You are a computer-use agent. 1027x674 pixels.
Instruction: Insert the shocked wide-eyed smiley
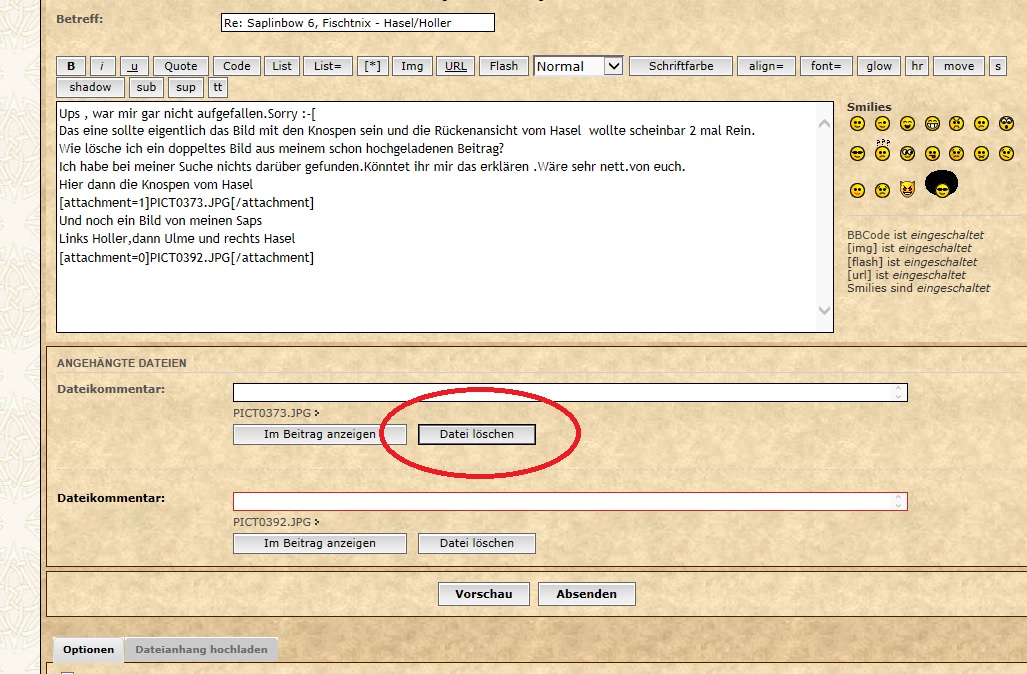(x=1006, y=124)
